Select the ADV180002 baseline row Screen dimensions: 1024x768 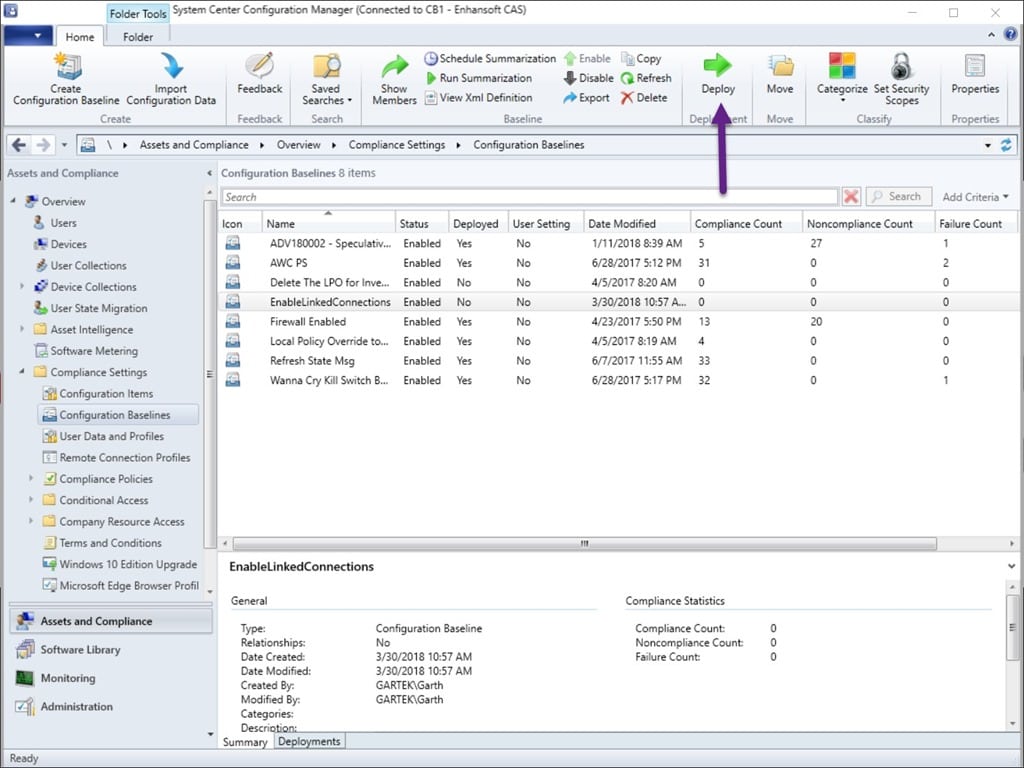coord(618,243)
